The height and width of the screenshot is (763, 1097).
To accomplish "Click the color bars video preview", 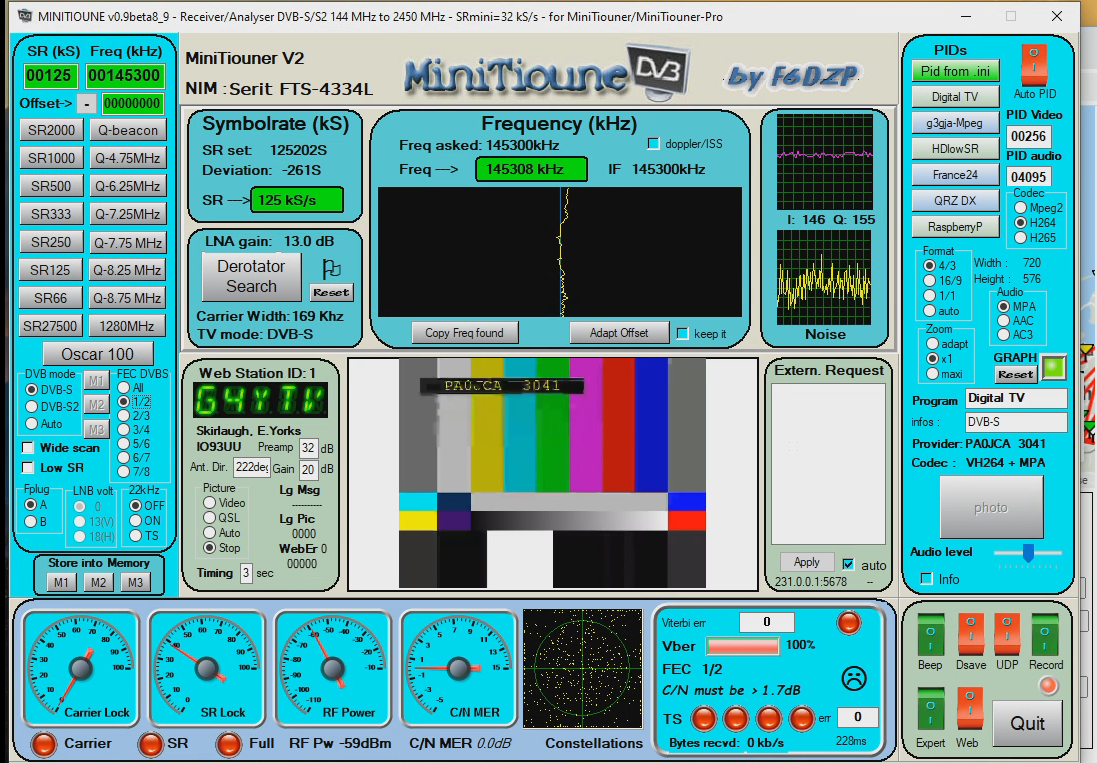I will [x=553, y=473].
